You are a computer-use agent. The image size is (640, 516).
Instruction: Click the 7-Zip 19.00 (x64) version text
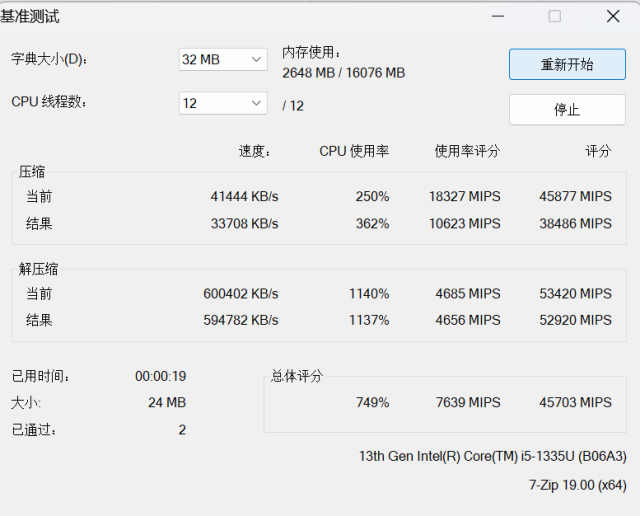tap(577, 485)
